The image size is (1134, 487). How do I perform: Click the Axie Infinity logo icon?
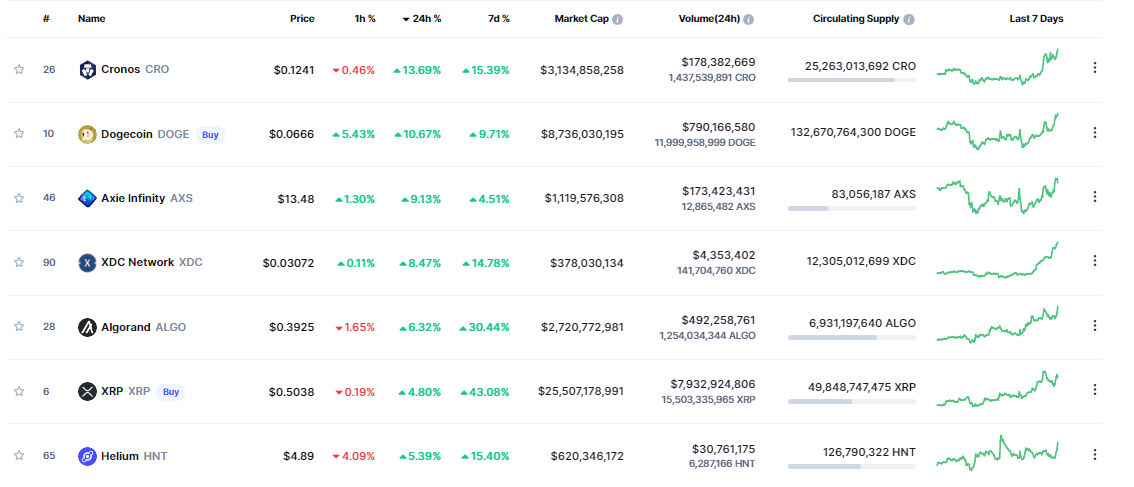(87, 198)
